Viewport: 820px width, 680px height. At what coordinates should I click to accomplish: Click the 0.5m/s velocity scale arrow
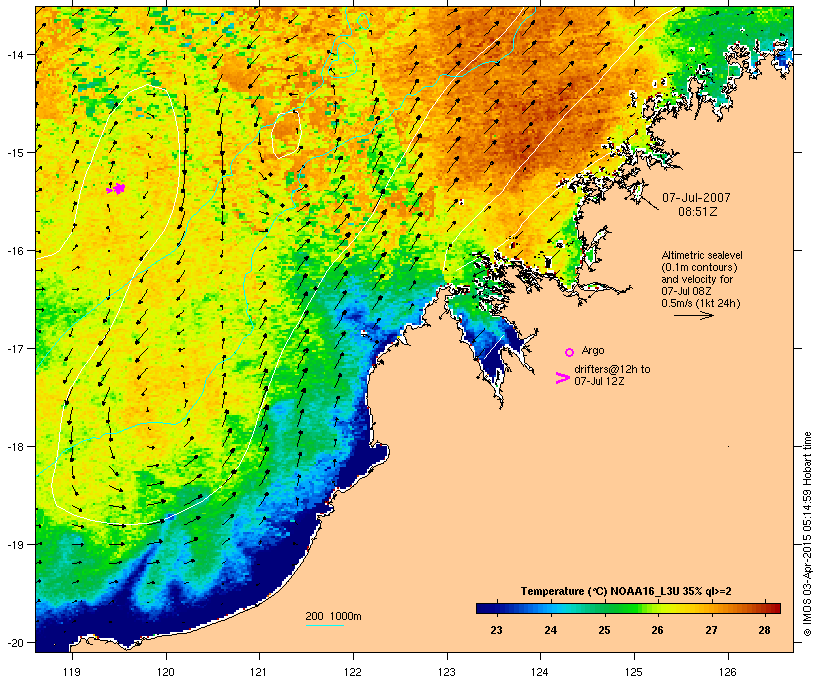[x=693, y=315]
